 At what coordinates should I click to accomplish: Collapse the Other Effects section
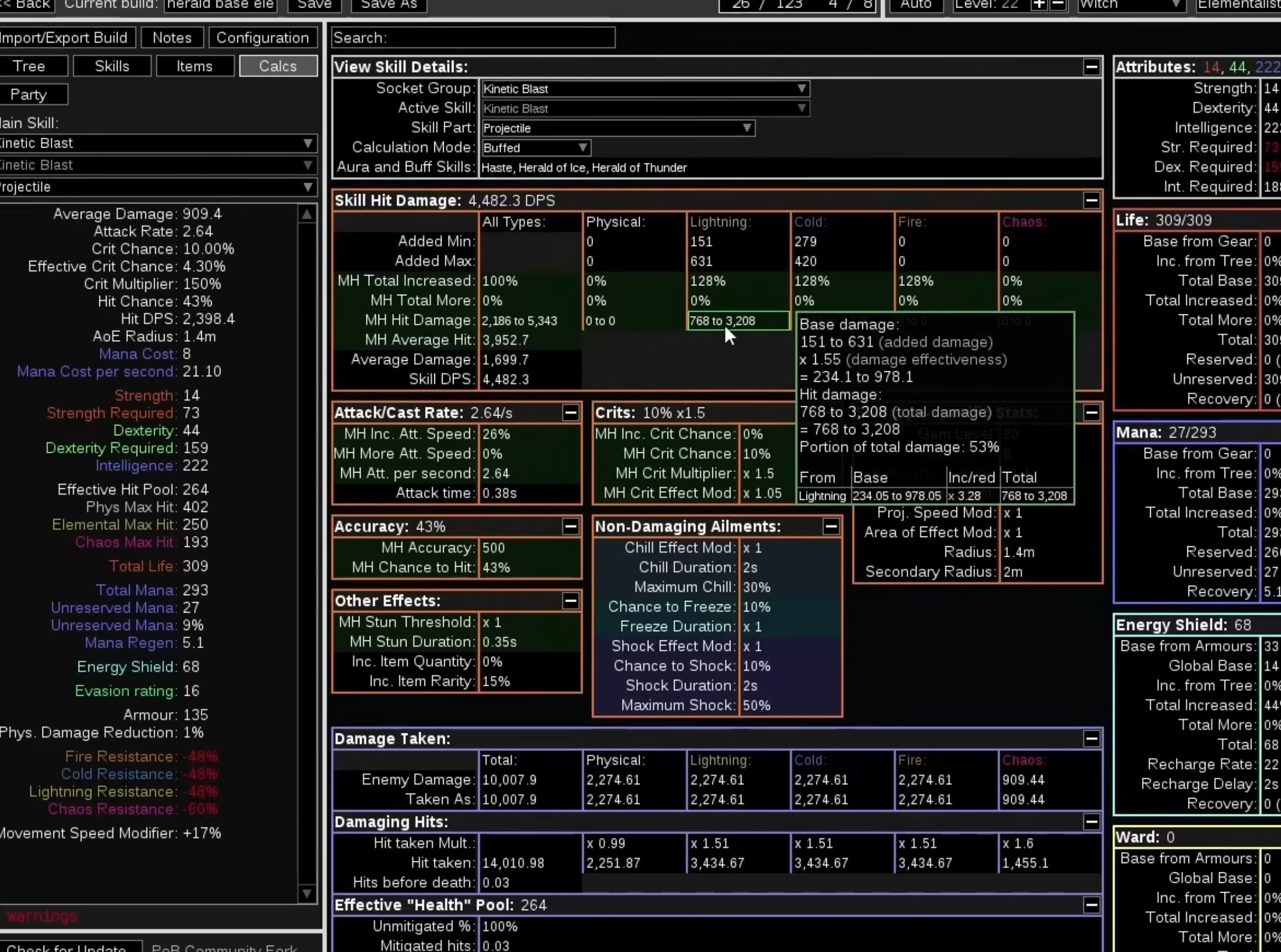click(570, 601)
